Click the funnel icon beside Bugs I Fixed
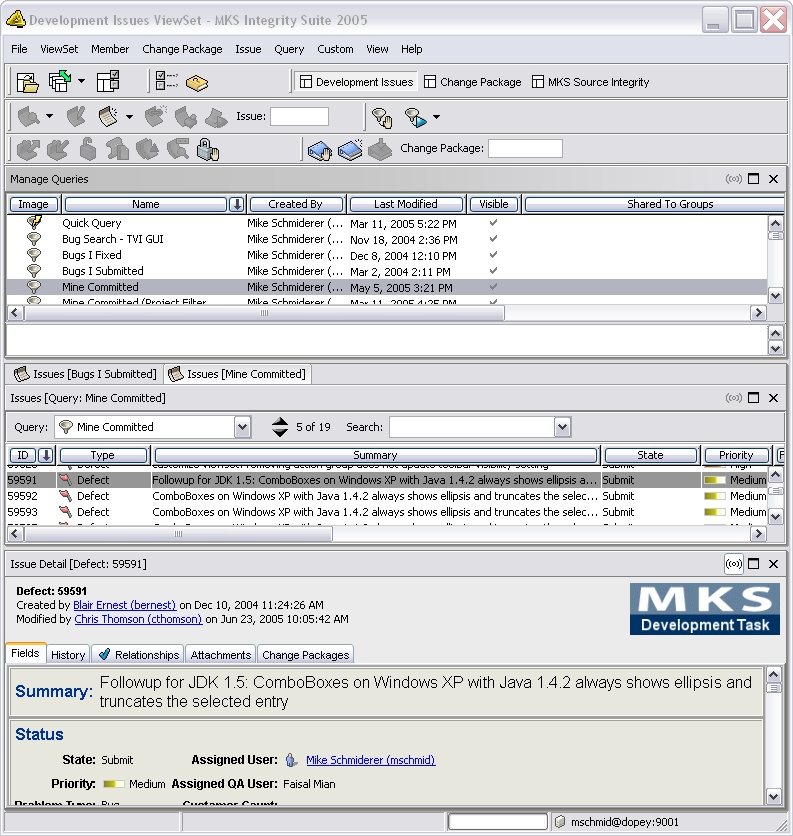Image resolution: width=793 pixels, height=836 pixels. click(34, 254)
